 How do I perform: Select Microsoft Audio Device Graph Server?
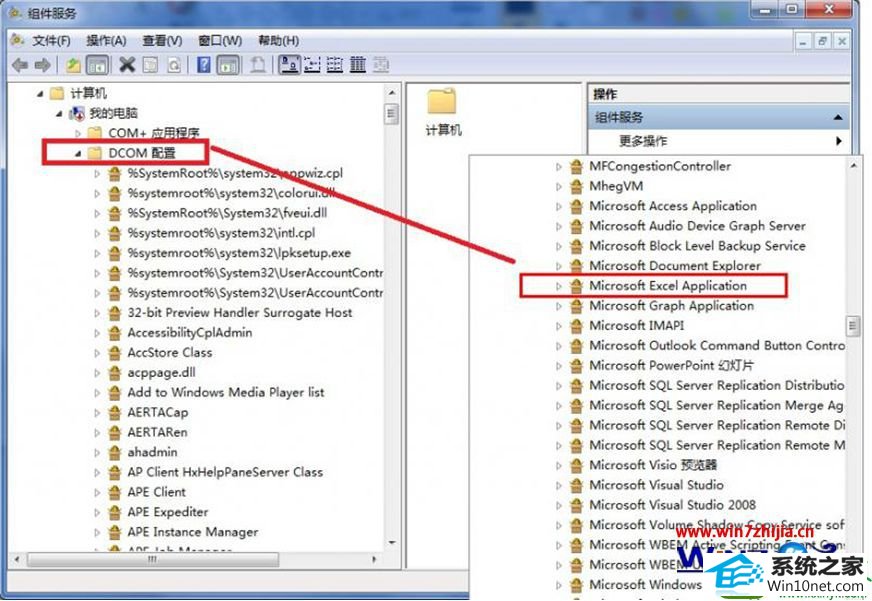pyautogui.click(x=697, y=226)
